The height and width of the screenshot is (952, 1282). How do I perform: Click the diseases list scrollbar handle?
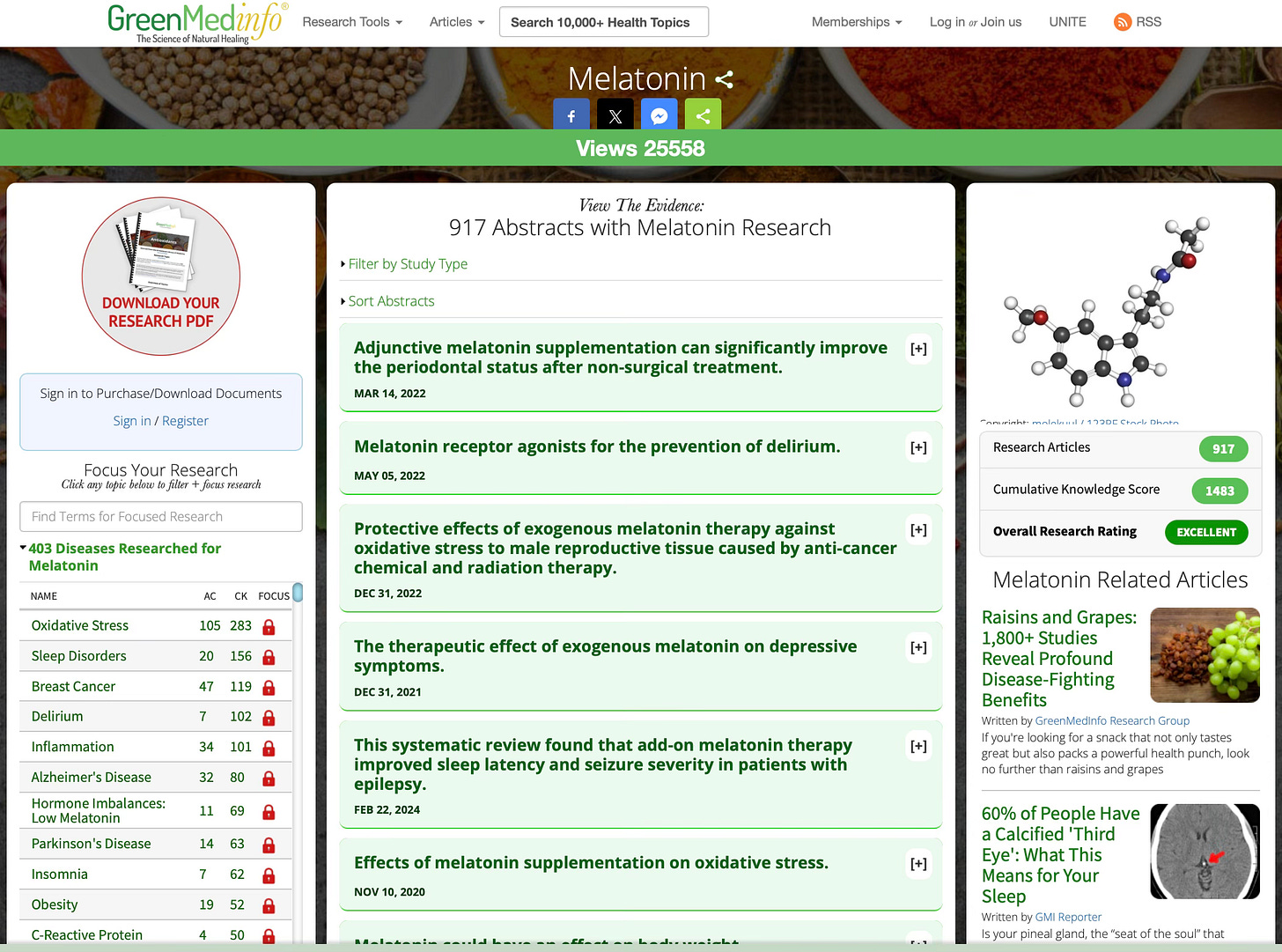[x=298, y=593]
